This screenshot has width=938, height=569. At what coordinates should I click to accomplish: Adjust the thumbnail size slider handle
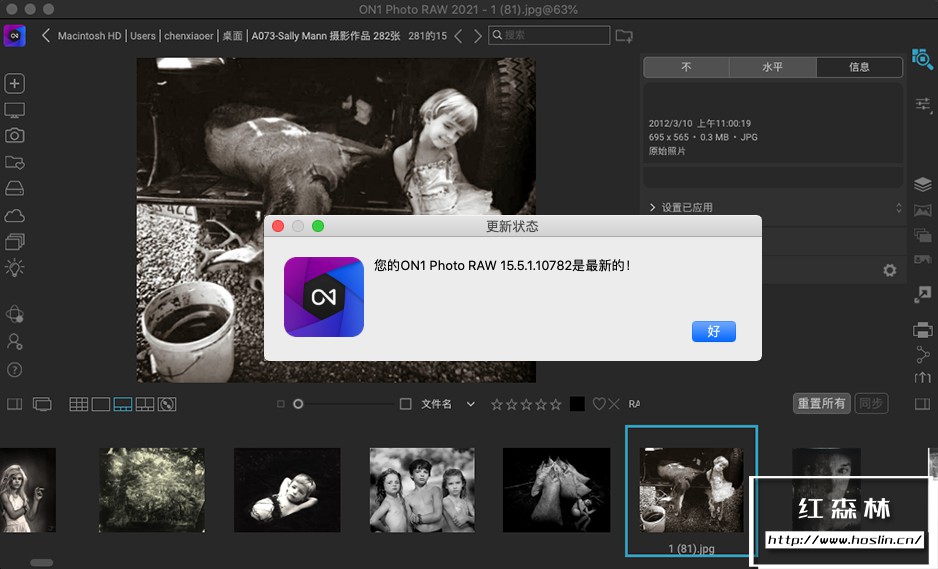(298, 404)
